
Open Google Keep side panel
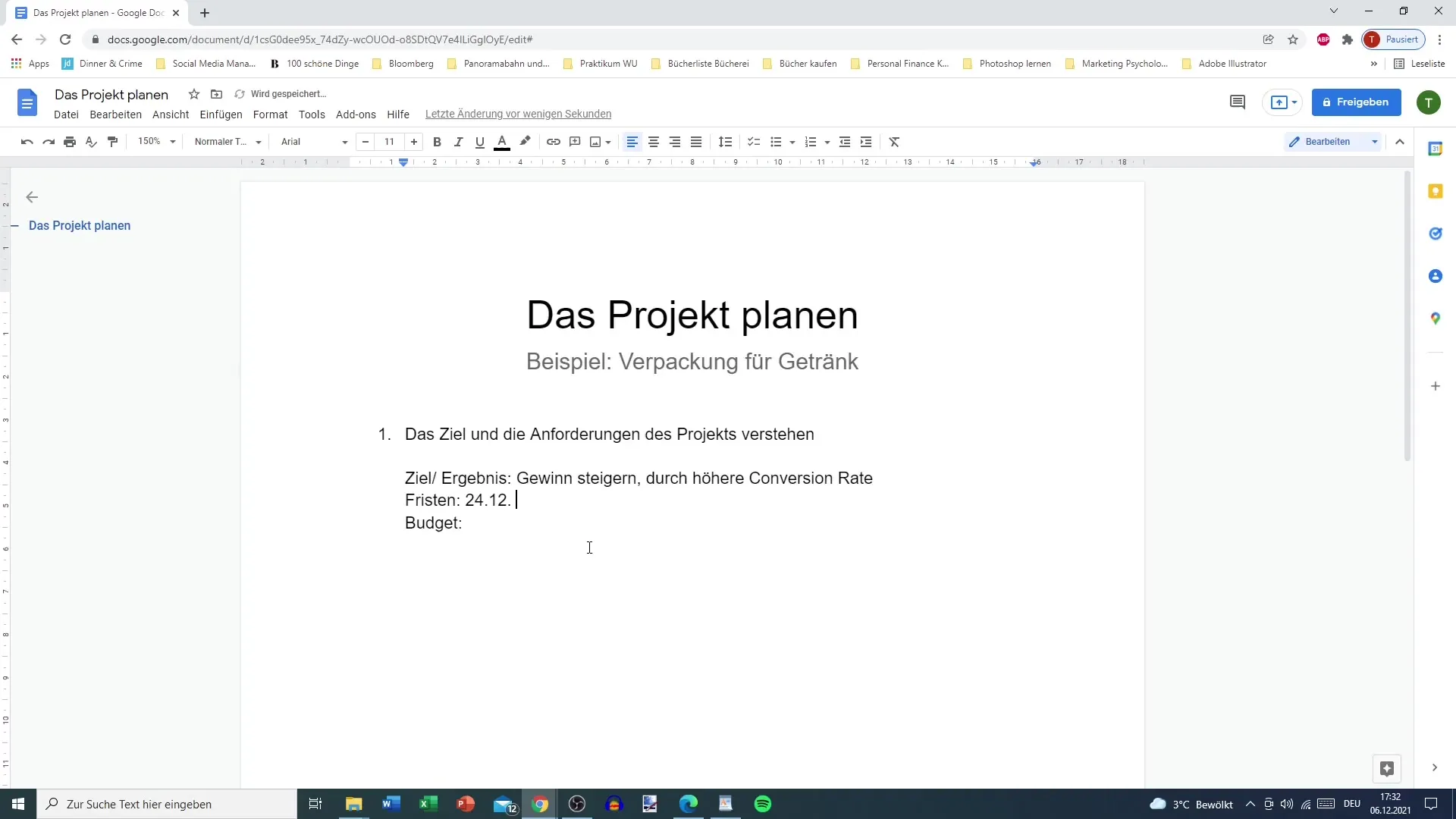tap(1436, 191)
